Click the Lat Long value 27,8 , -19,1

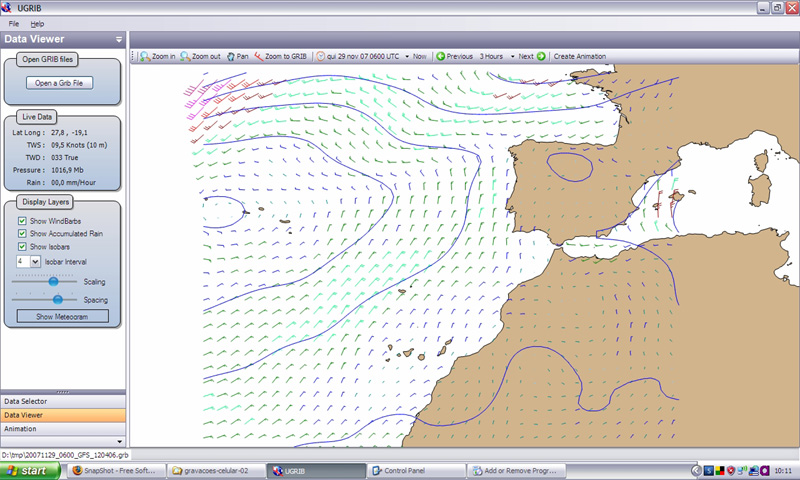coord(69,133)
